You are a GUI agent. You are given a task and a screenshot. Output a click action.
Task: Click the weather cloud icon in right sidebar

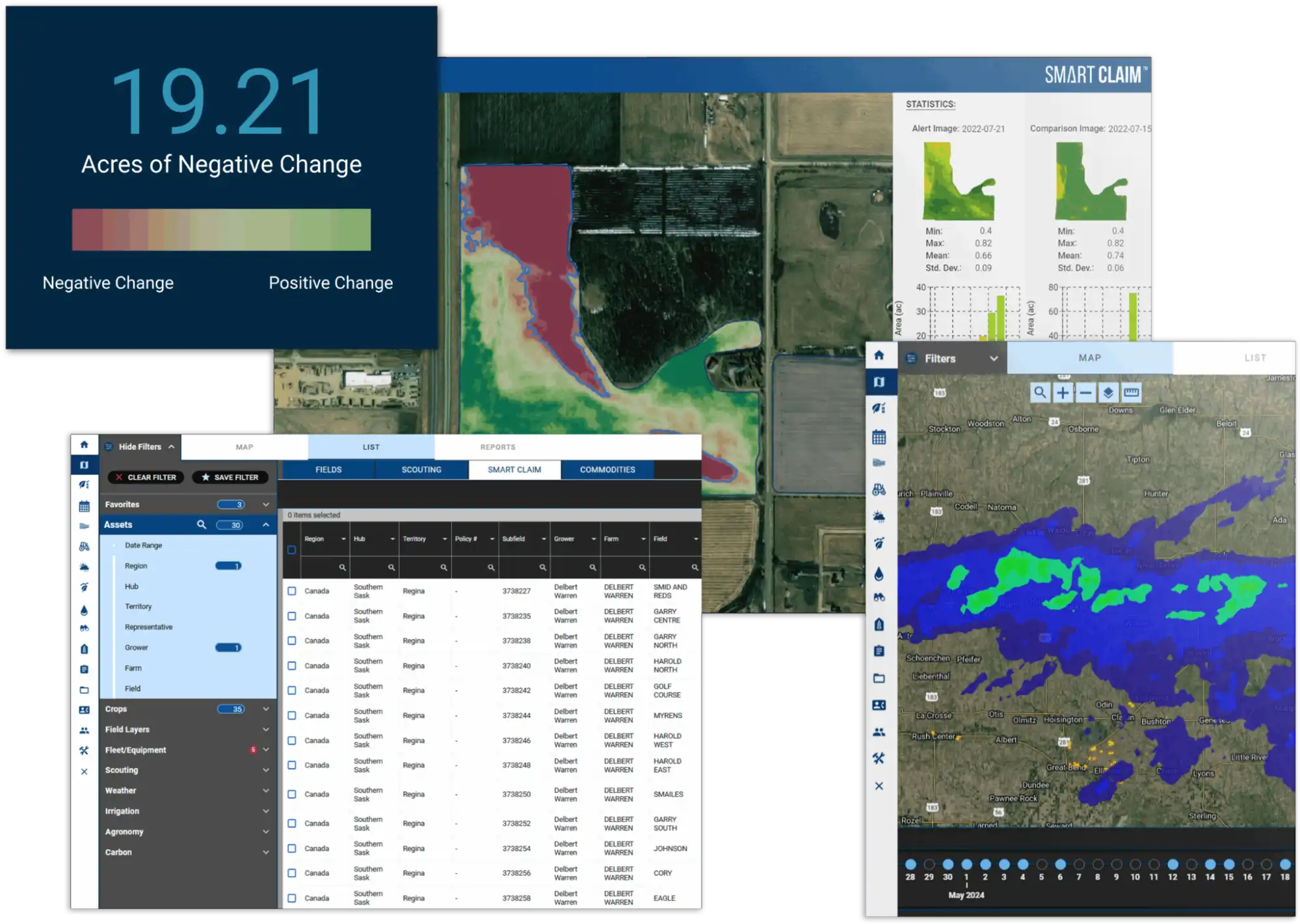tap(879, 517)
